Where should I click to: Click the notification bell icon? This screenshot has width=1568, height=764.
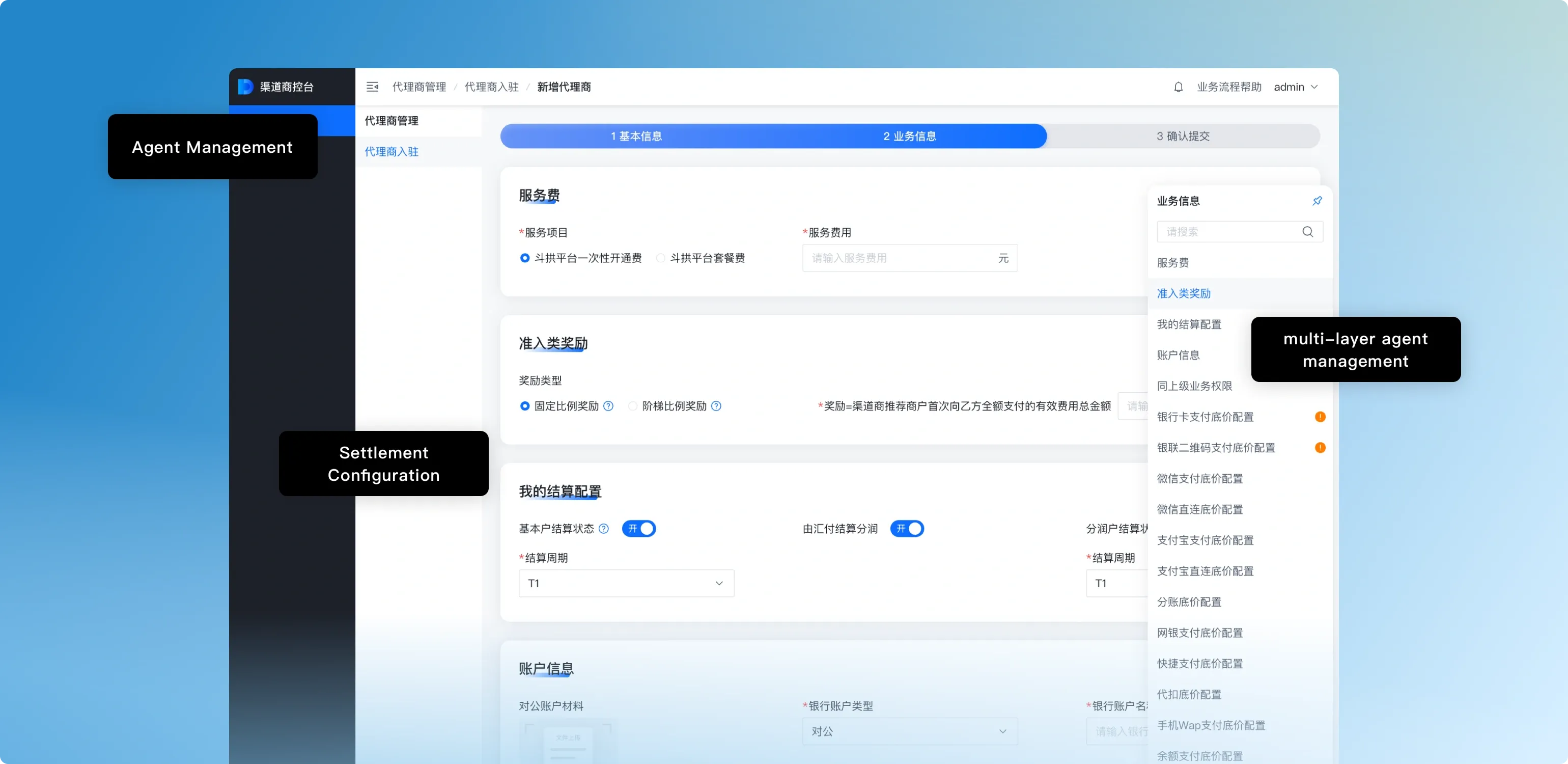pyautogui.click(x=1178, y=87)
